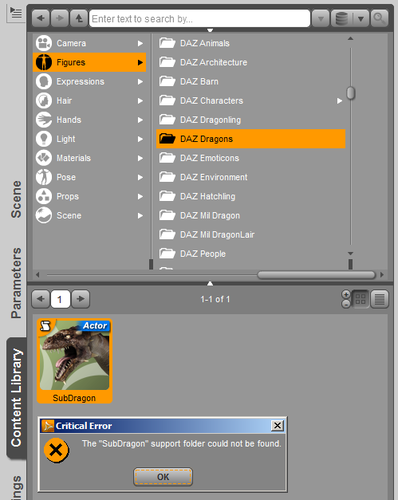This screenshot has height=500, width=398.
Task: Select the SubDragon Actor thumbnail
Action: 74,361
